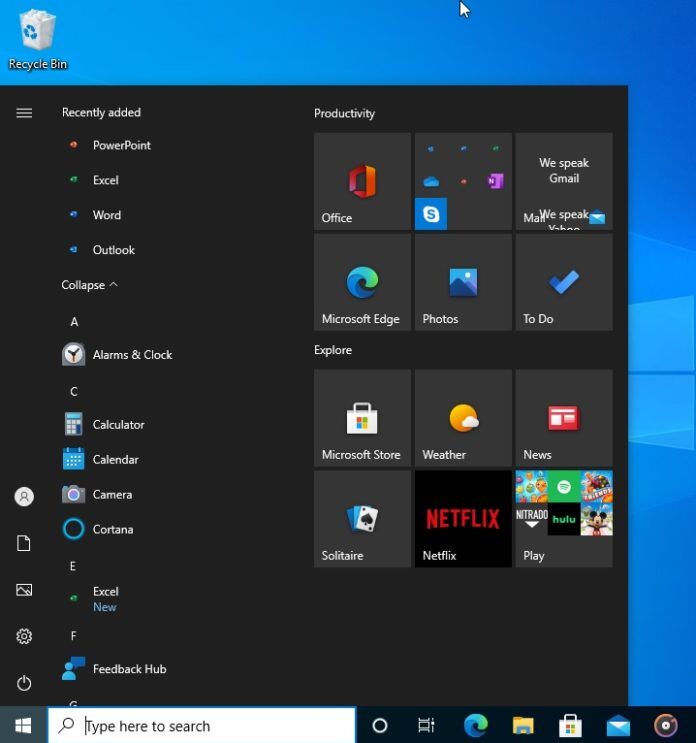Open Settings gear in Start sidebar
This screenshot has width=696, height=743.
click(x=24, y=636)
